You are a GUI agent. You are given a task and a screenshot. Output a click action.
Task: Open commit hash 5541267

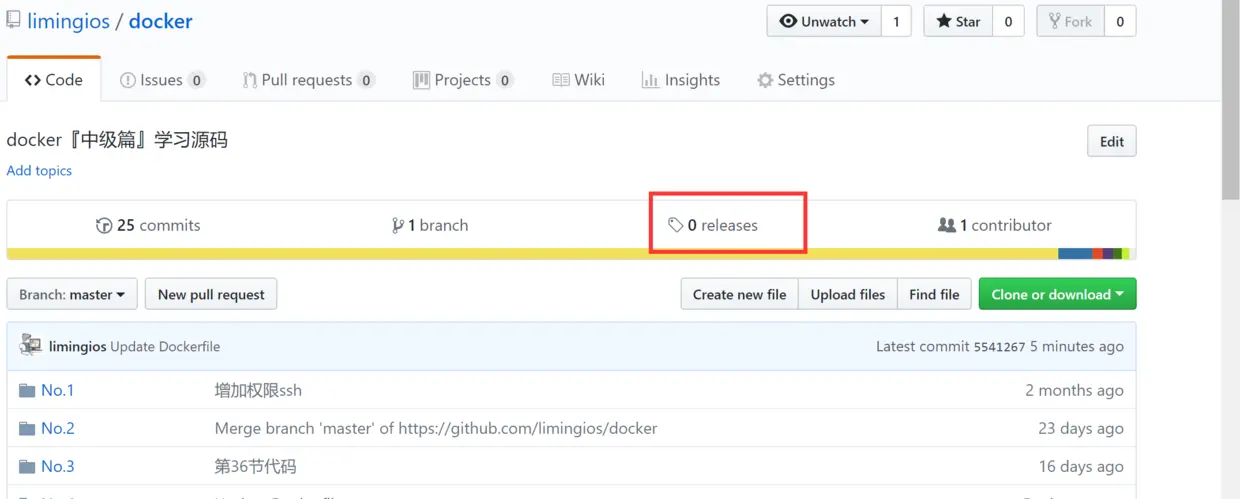(999, 346)
